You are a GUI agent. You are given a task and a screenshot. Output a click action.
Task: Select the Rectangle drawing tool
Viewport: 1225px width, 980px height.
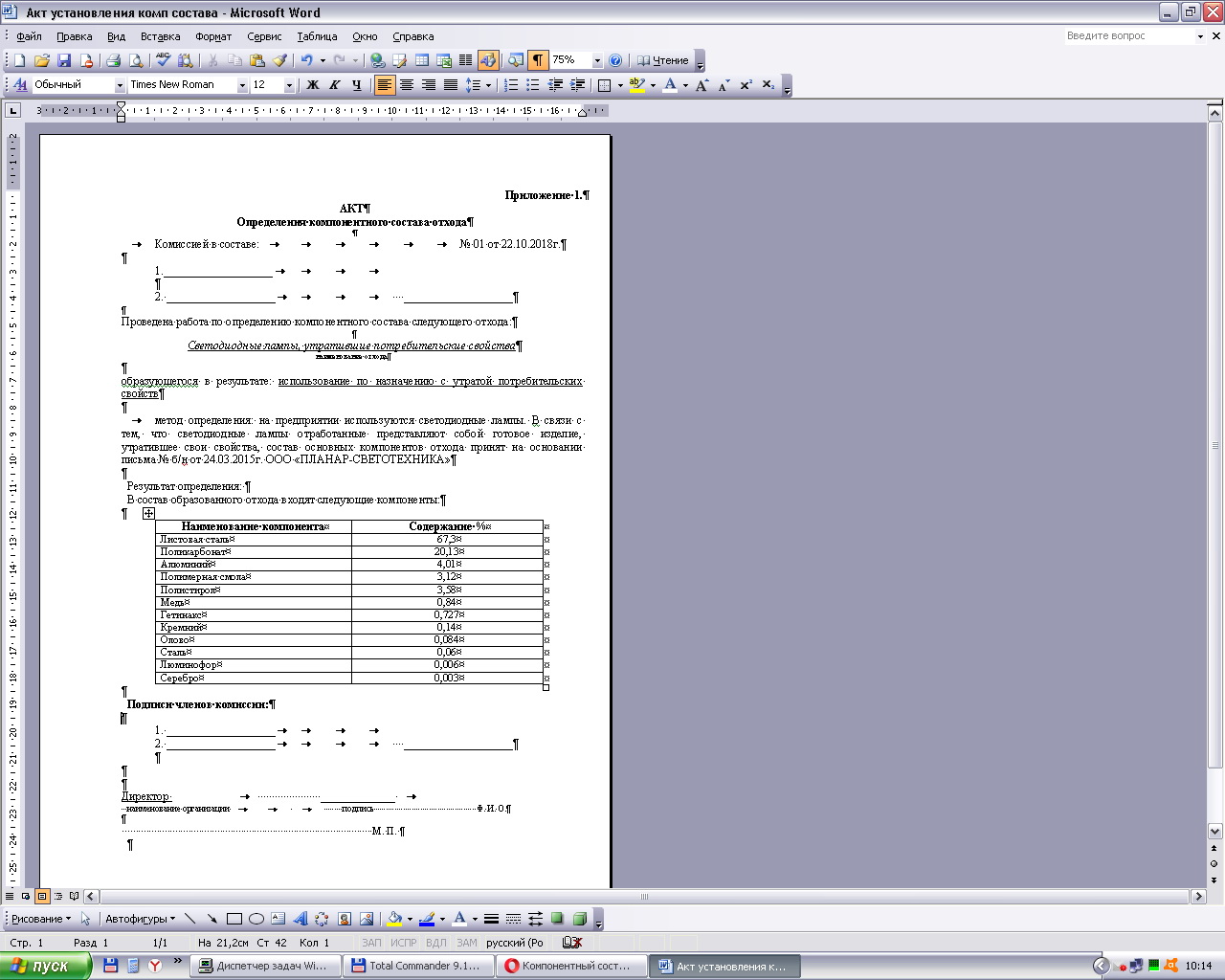point(234,919)
